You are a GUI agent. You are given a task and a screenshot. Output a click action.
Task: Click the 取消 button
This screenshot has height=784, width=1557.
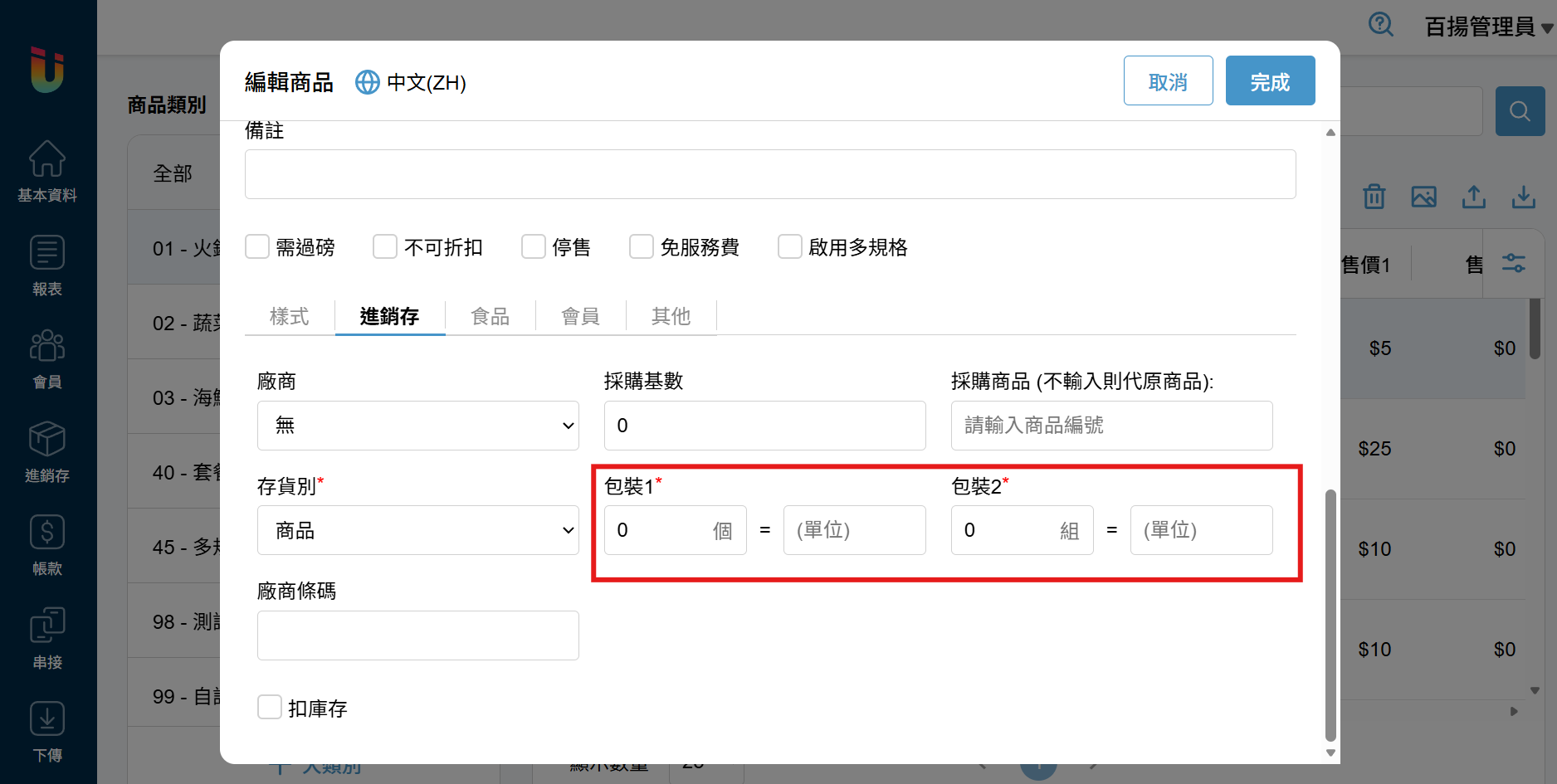click(x=1167, y=81)
